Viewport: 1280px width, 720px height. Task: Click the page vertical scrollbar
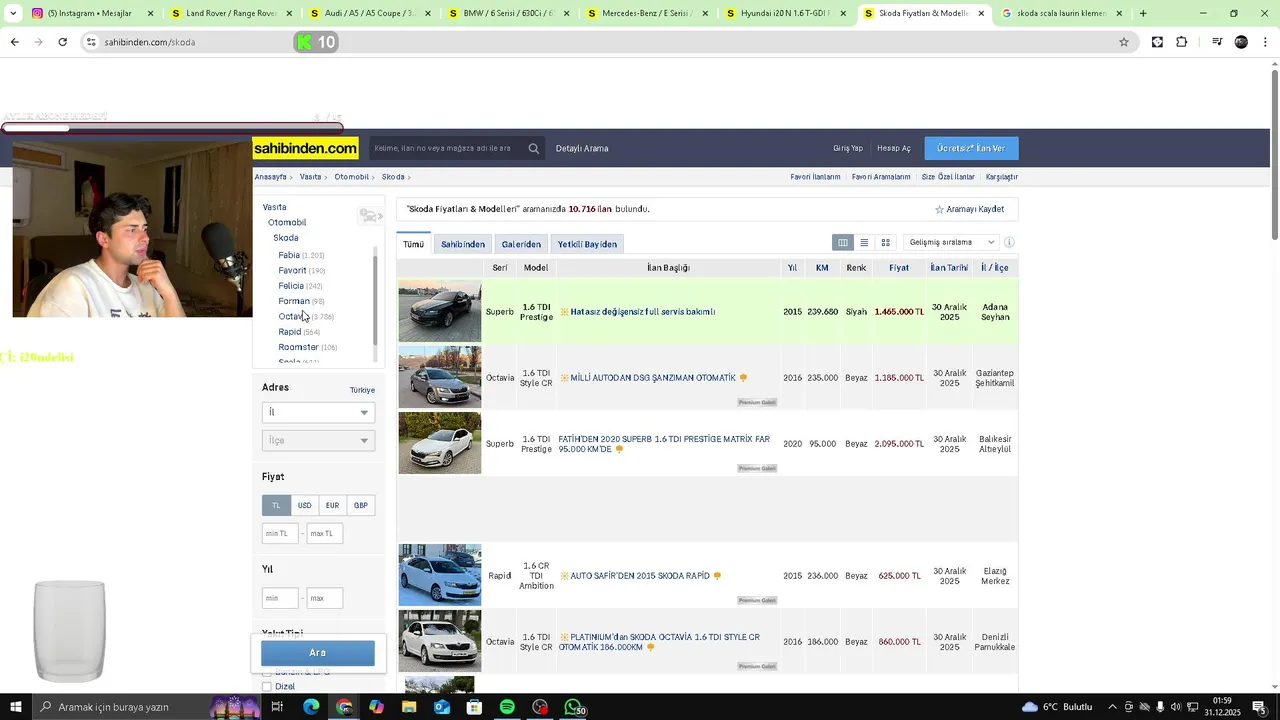click(1274, 155)
